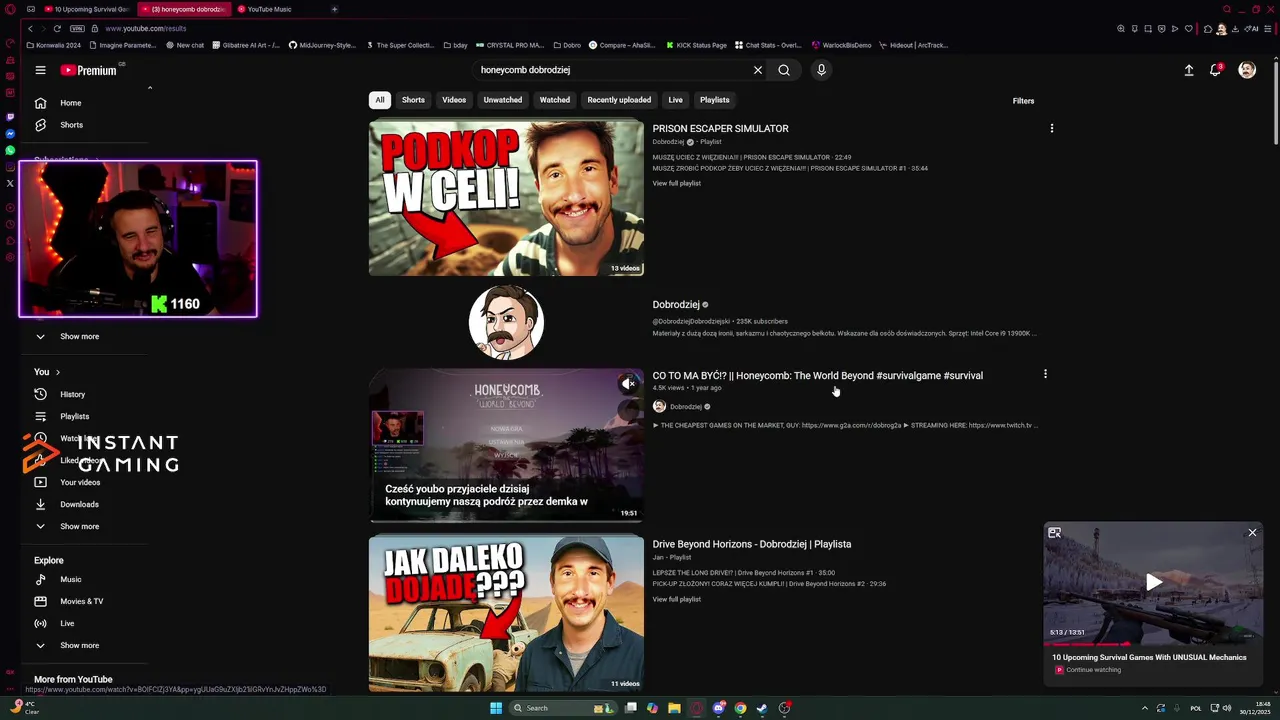Open File Explorer from the taskbar
This screenshot has width=1280, height=720.
(674, 708)
